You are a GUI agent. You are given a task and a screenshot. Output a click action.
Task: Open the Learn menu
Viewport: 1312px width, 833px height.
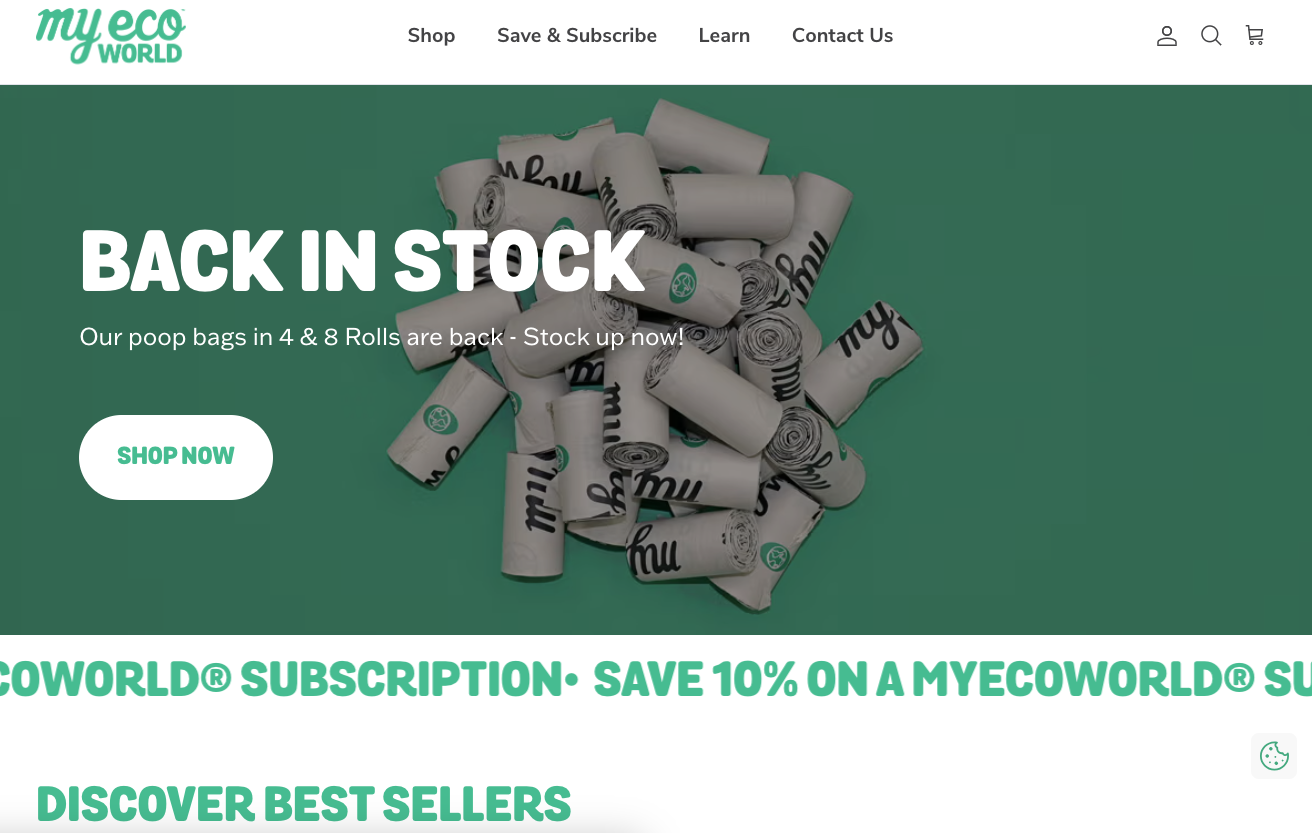(724, 36)
